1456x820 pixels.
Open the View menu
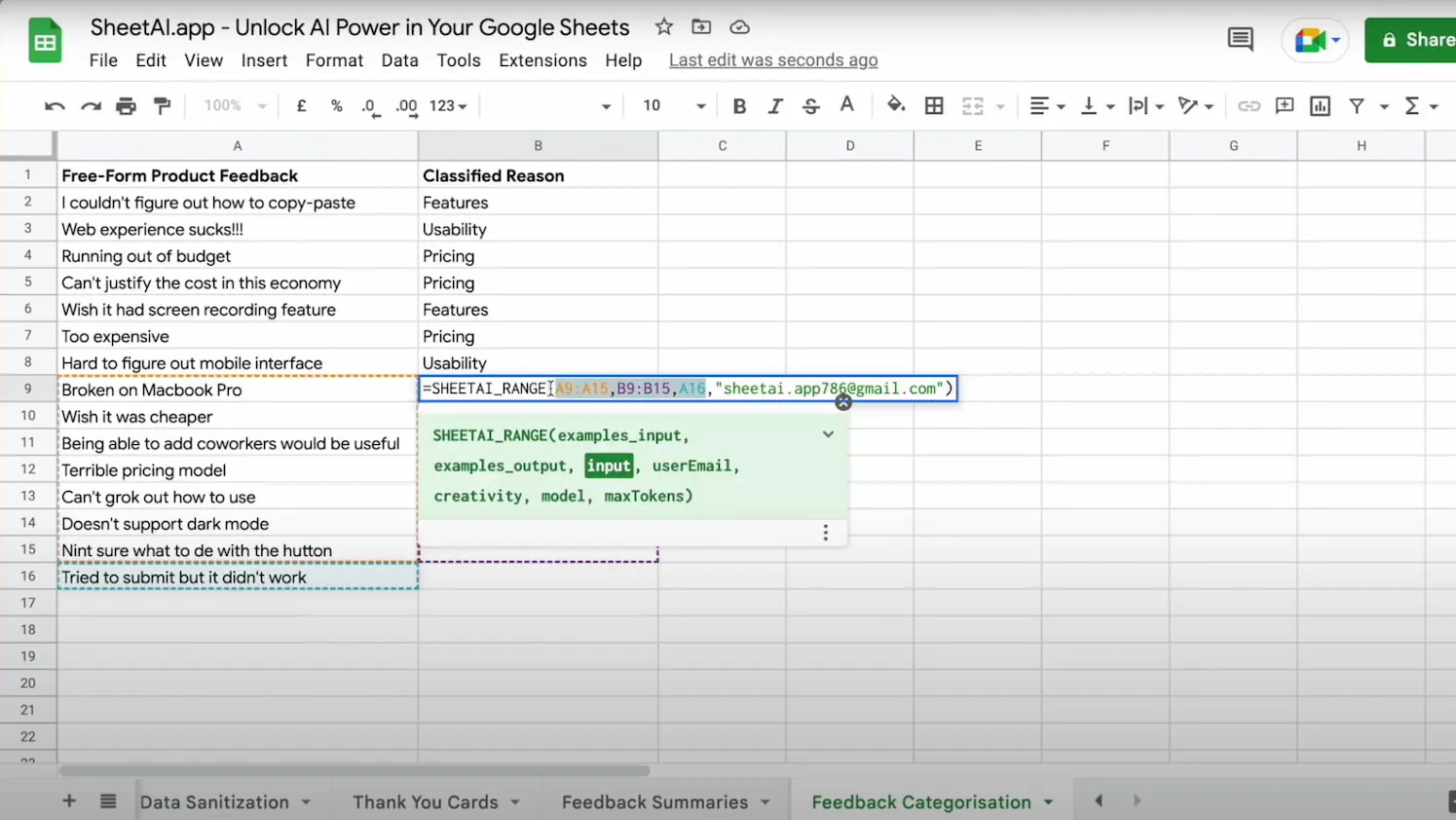click(204, 60)
